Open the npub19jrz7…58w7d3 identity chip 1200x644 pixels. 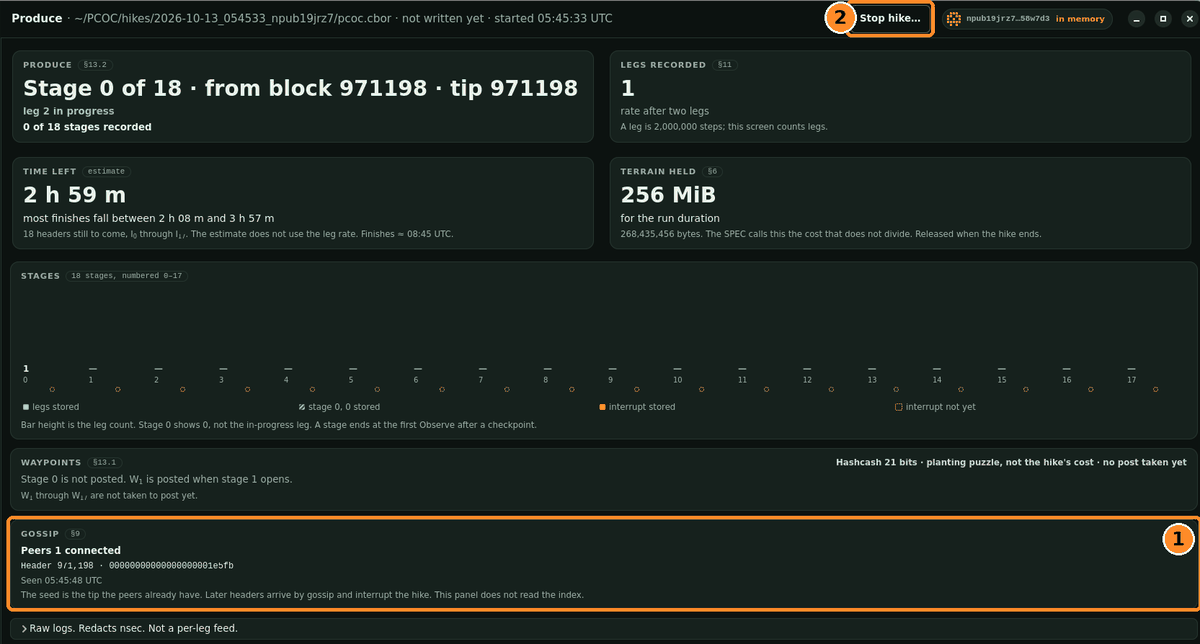(1026, 19)
